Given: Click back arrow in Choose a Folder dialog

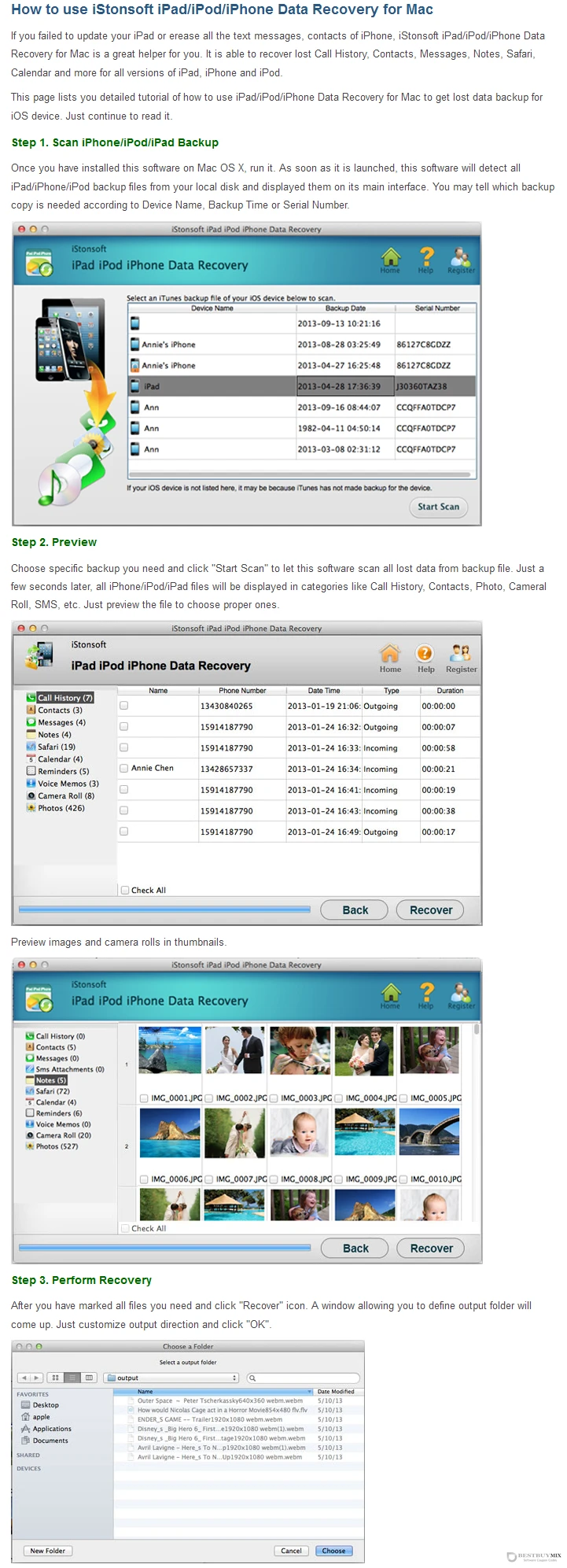Looking at the screenshot, I should 25,1378.
